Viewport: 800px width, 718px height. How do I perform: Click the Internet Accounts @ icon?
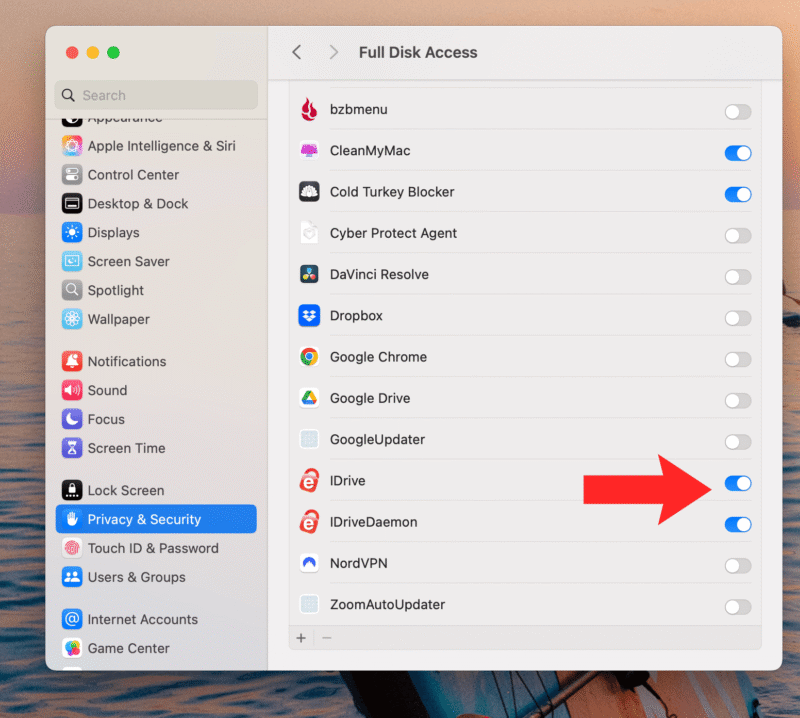coord(72,620)
